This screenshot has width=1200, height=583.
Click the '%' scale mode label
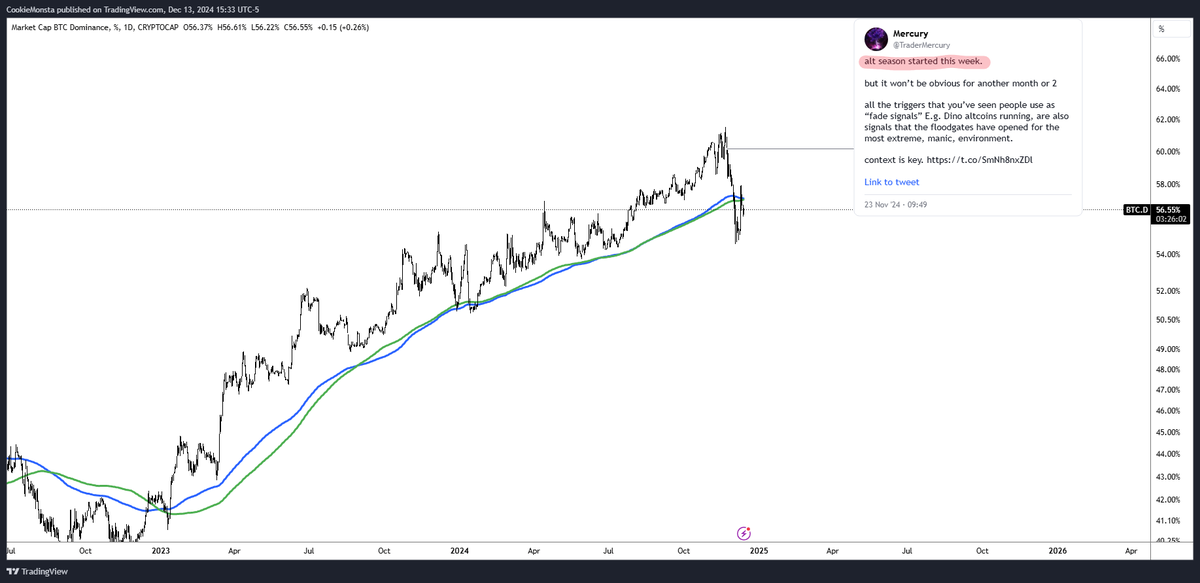coord(1162,30)
